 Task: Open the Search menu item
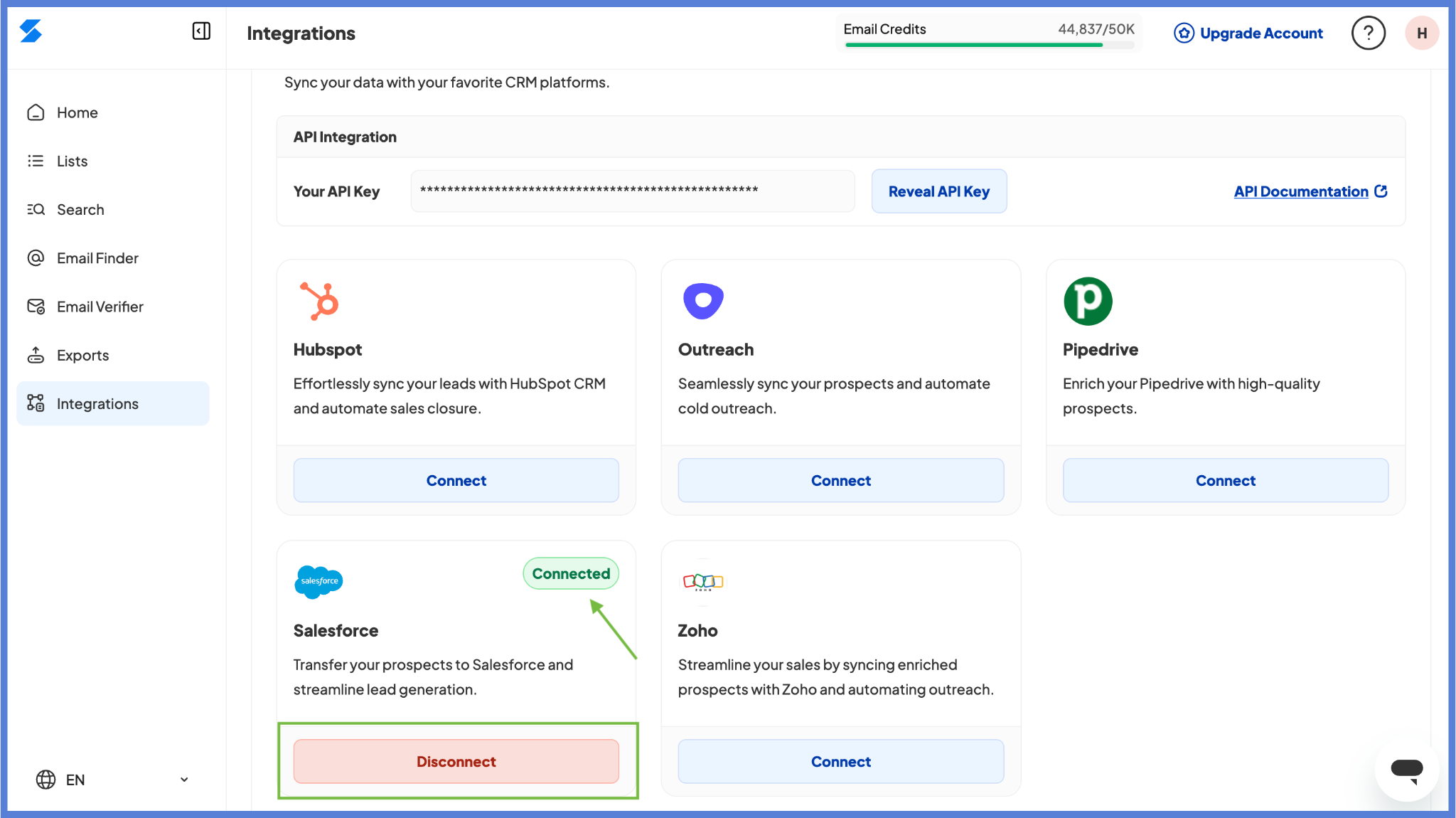[x=112, y=209]
